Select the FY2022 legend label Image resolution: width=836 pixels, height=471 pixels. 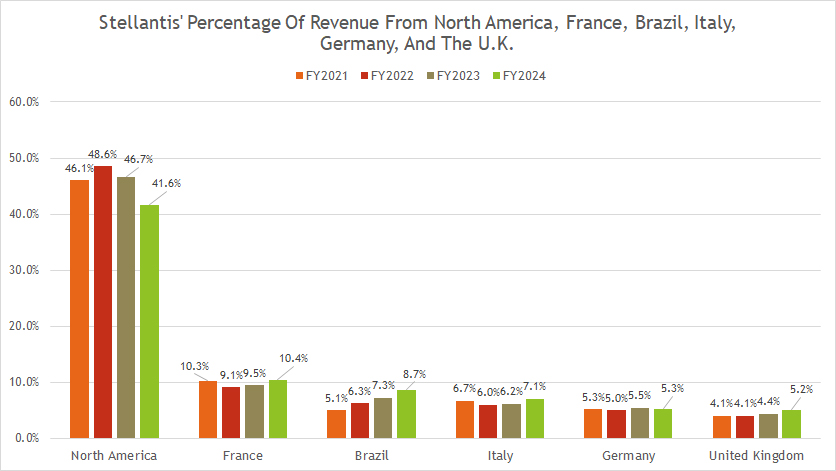pos(392,76)
